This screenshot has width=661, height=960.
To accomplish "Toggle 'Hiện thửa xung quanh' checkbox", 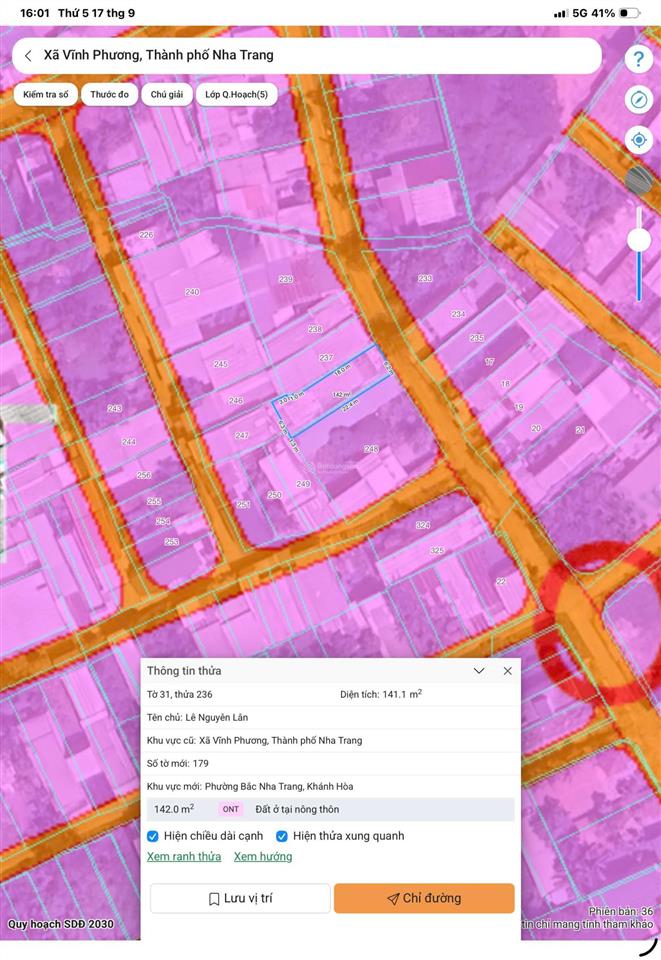I will click(x=282, y=836).
